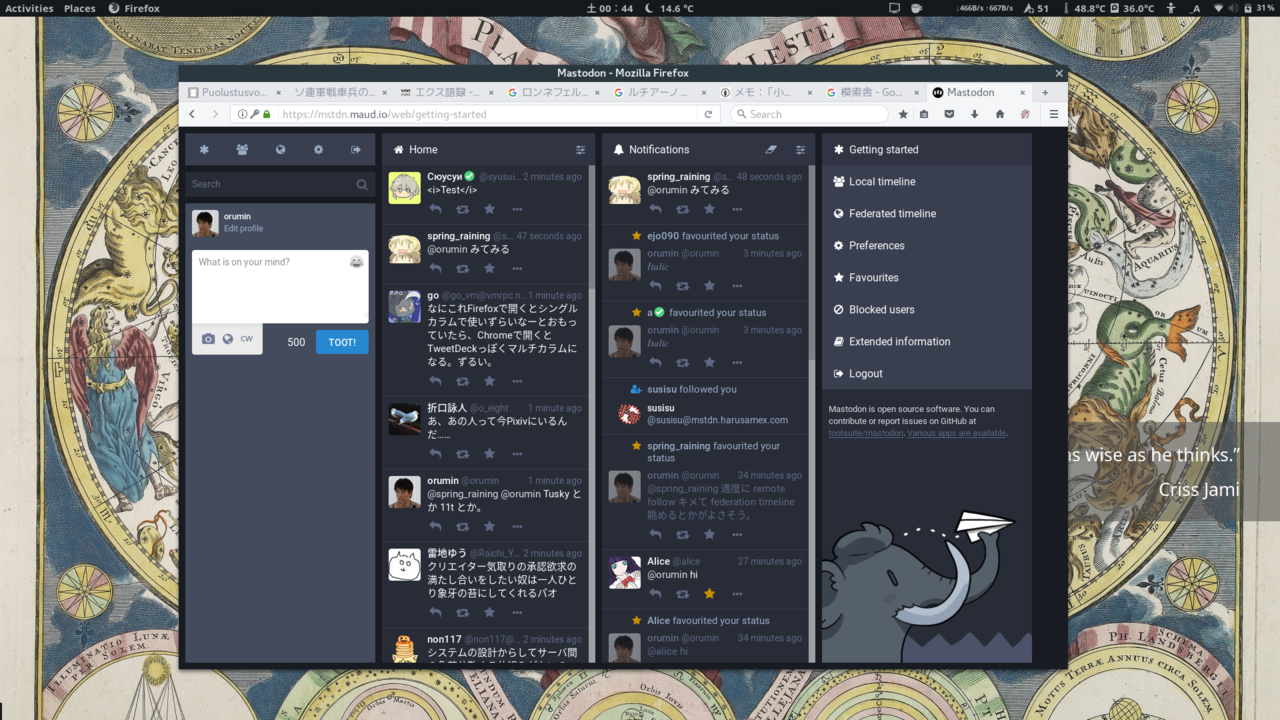
Task: Open the Various apps are available link
Action: pyautogui.click(x=956, y=433)
